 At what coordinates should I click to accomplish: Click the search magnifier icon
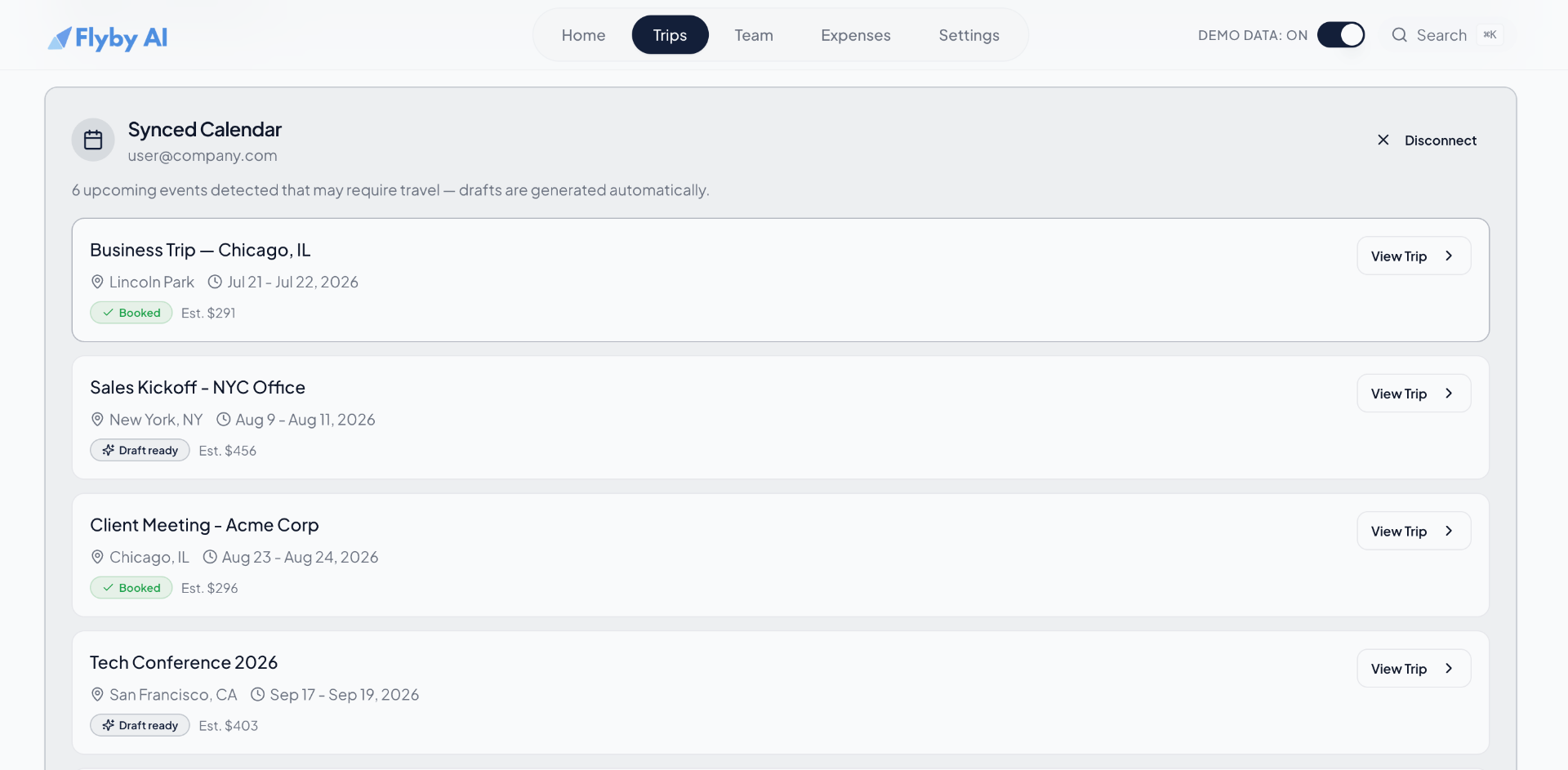click(x=1399, y=35)
